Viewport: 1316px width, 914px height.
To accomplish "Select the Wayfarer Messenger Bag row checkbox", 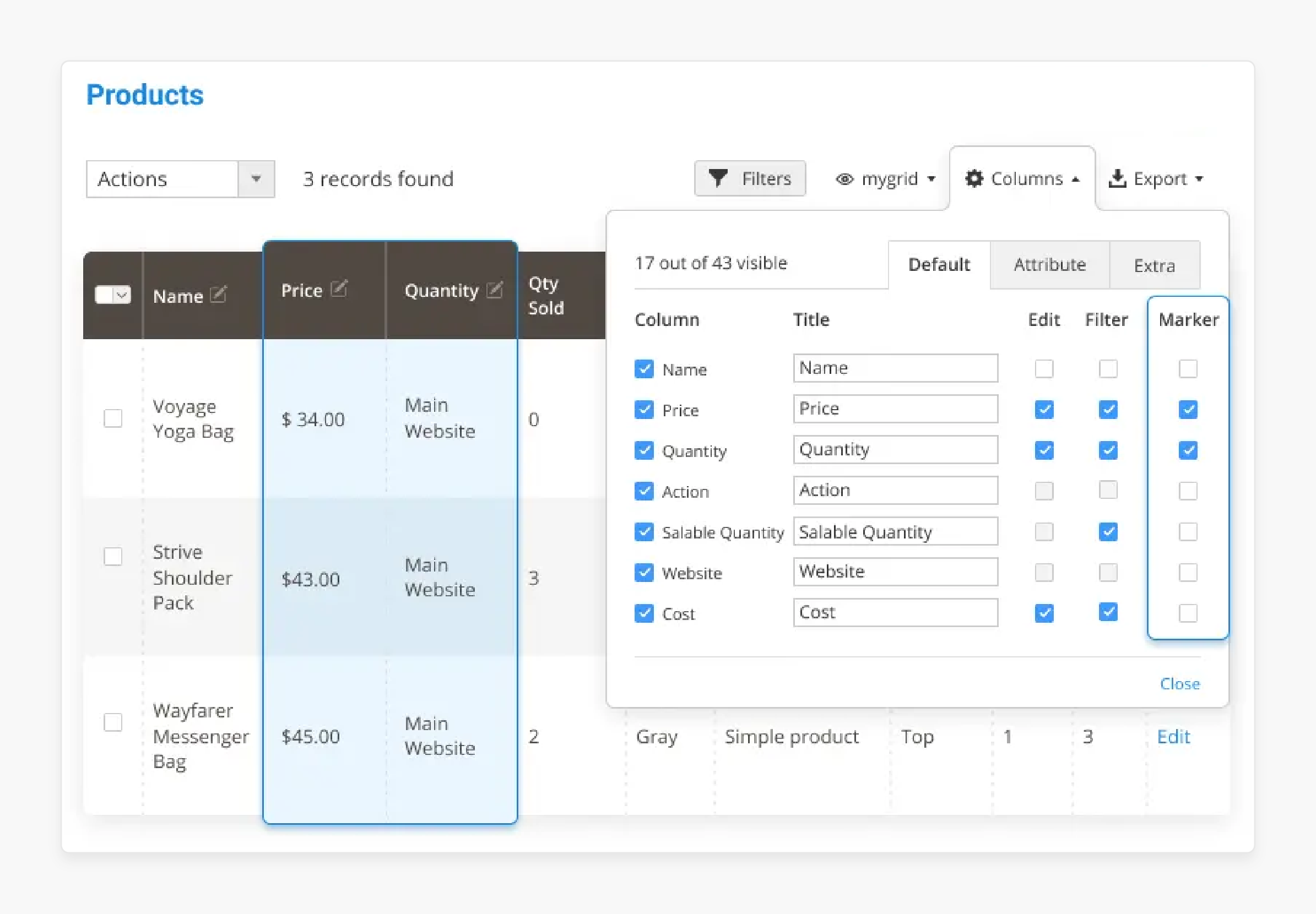I will (x=113, y=722).
